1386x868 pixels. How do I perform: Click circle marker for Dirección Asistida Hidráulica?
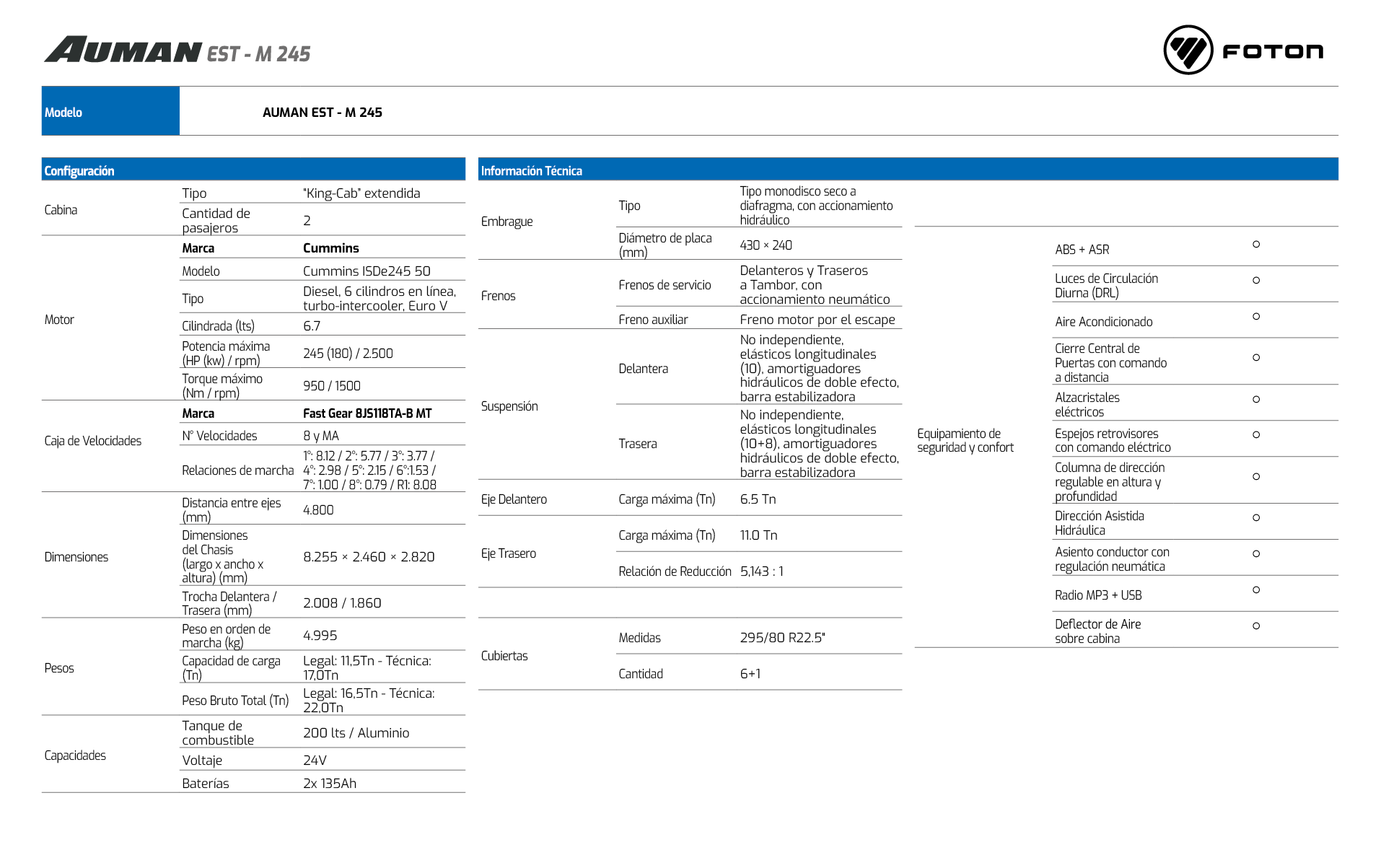coord(1256,518)
